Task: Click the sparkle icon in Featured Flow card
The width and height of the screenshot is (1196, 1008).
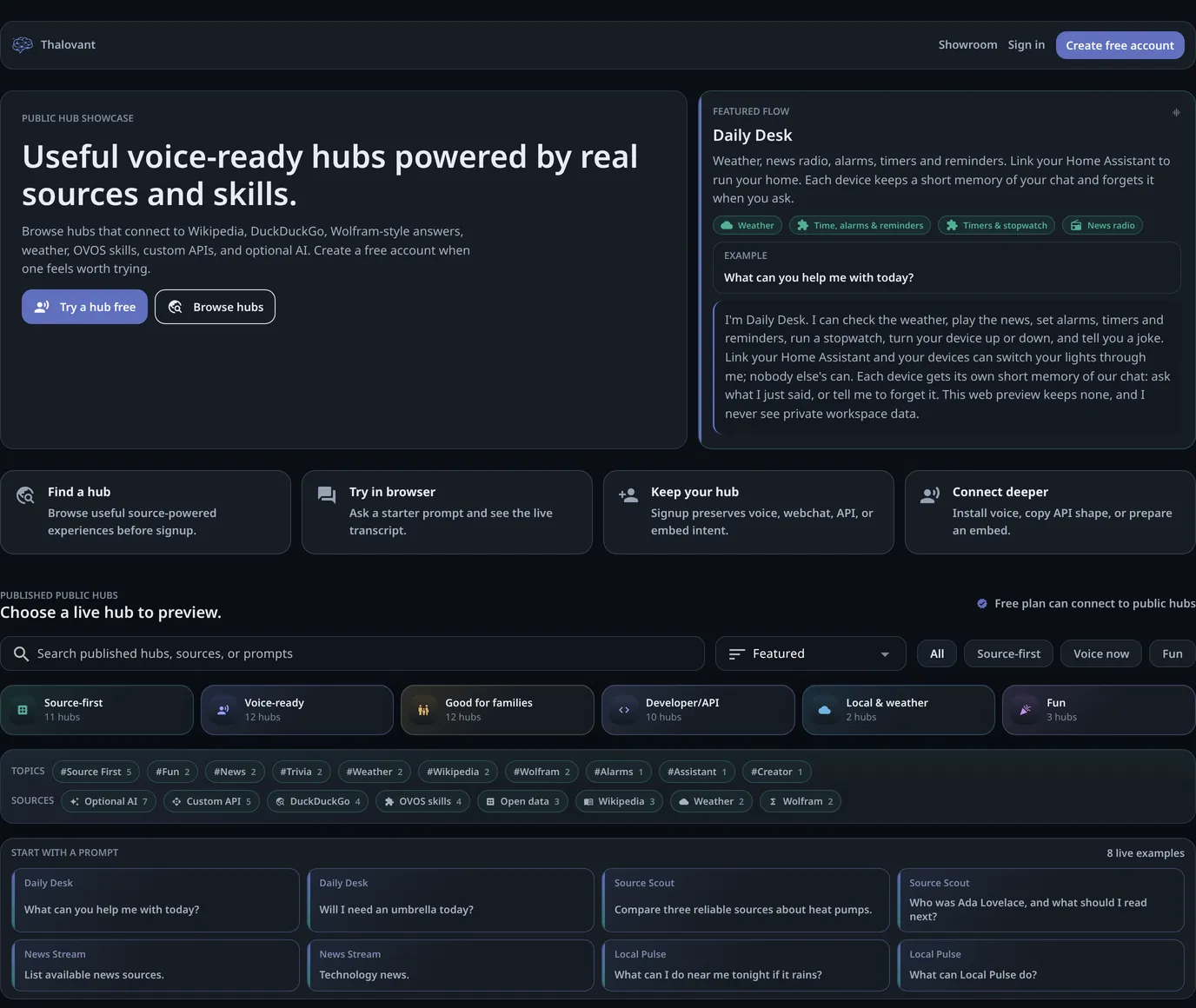Action: click(1176, 112)
